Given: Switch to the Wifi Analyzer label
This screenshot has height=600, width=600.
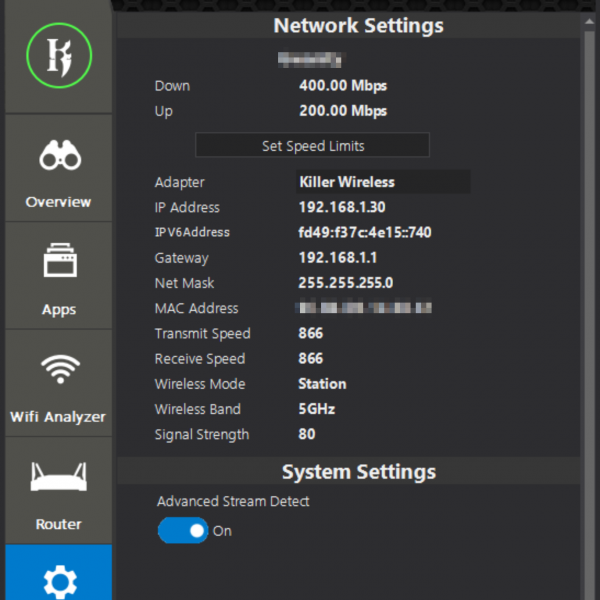Looking at the screenshot, I should coord(59,416).
